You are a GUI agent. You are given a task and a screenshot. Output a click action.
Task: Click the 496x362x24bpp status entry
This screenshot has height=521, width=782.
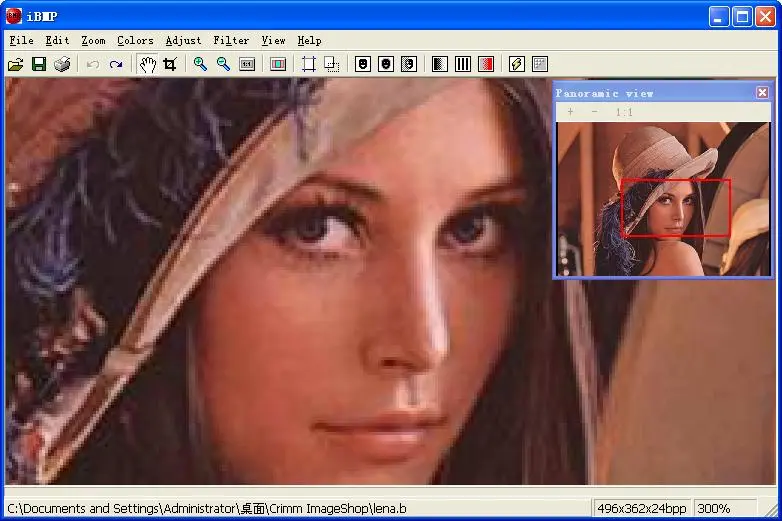(641, 509)
